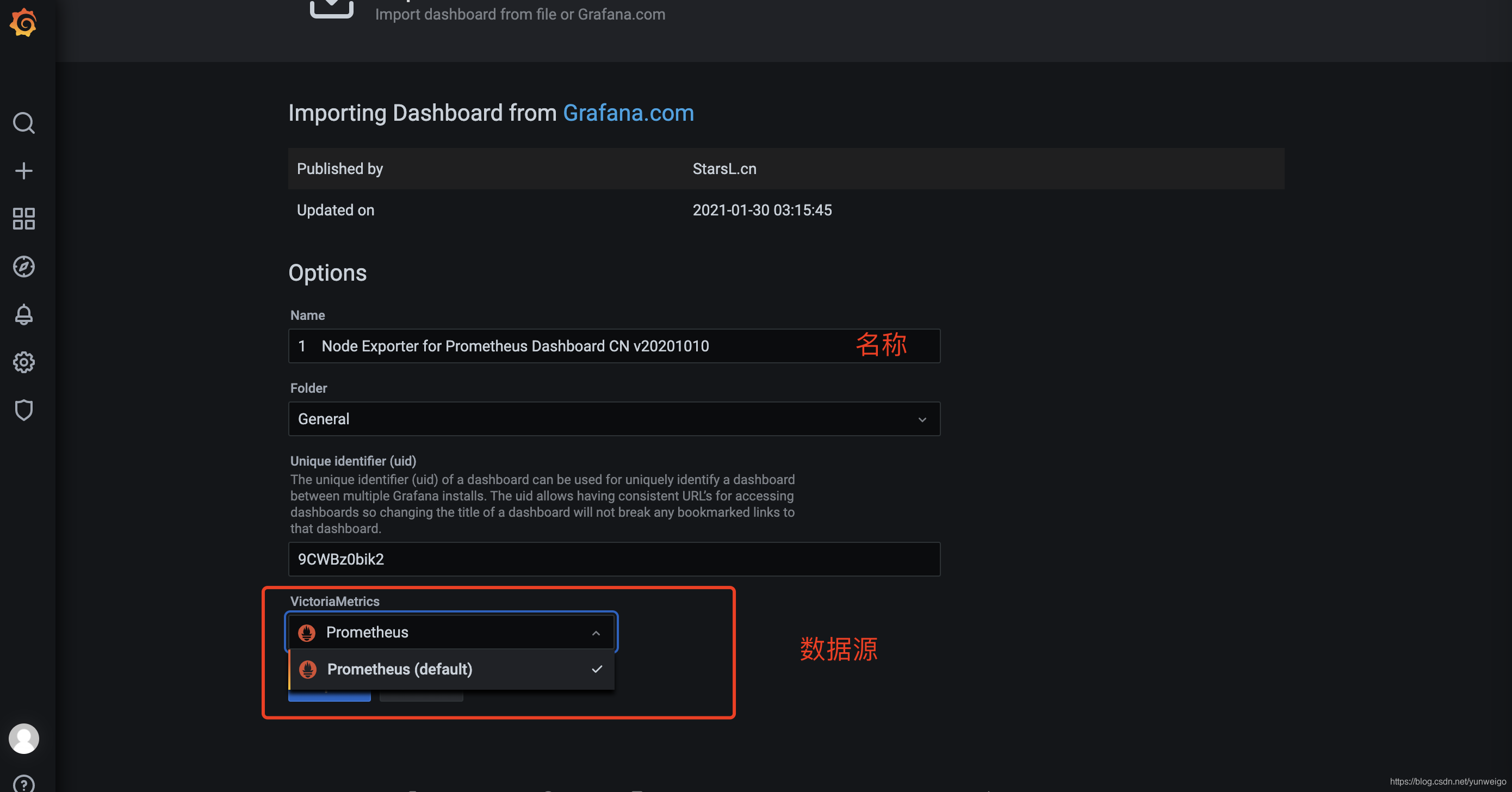Follow the Grafana.com link
The image size is (1512, 792).
[x=628, y=113]
